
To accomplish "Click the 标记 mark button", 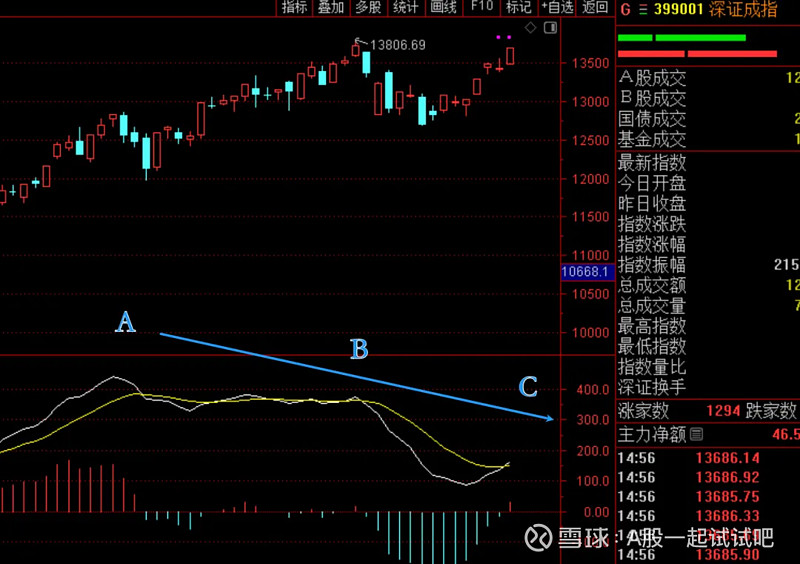I will point(519,7).
